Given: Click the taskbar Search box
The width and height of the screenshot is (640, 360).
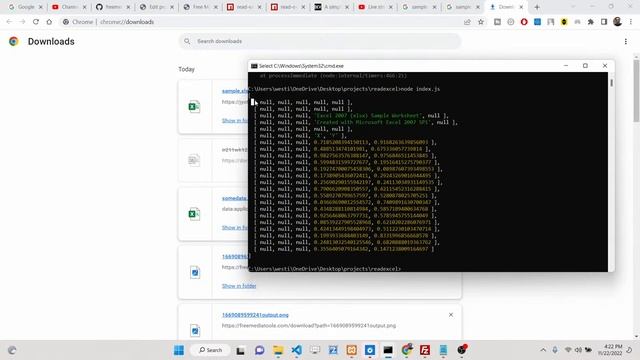Looking at the screenshot, I should click(x=211, y=350).
